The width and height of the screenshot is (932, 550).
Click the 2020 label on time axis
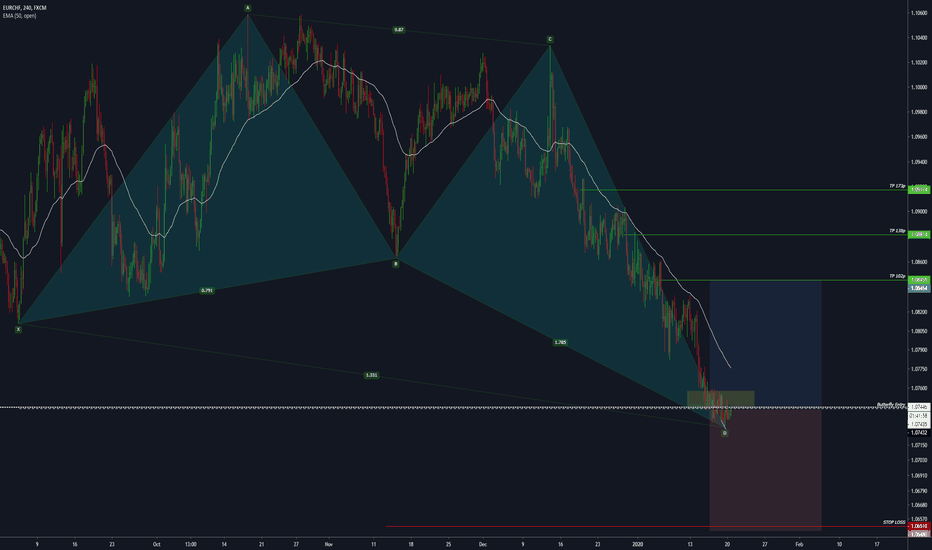click(639, 543)
